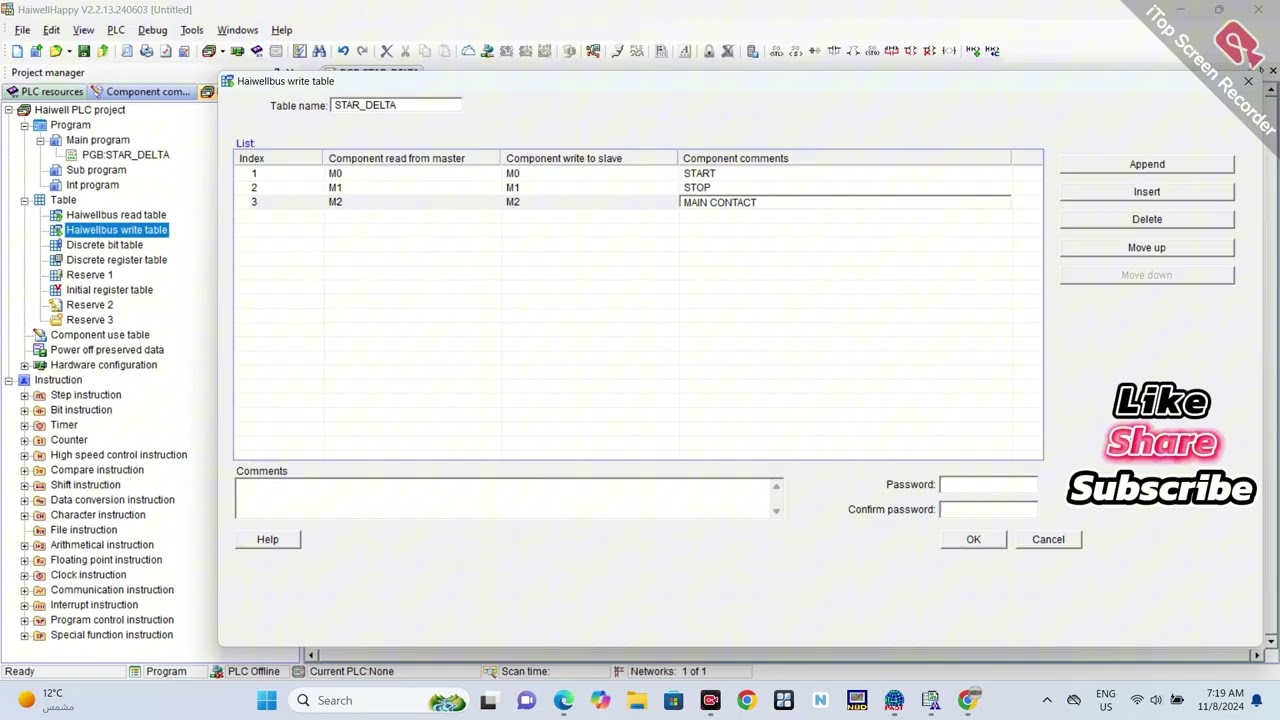Screen dimensions: 1280x720
Task: Select Power off preserved data item
Action: tap(107, 350)
